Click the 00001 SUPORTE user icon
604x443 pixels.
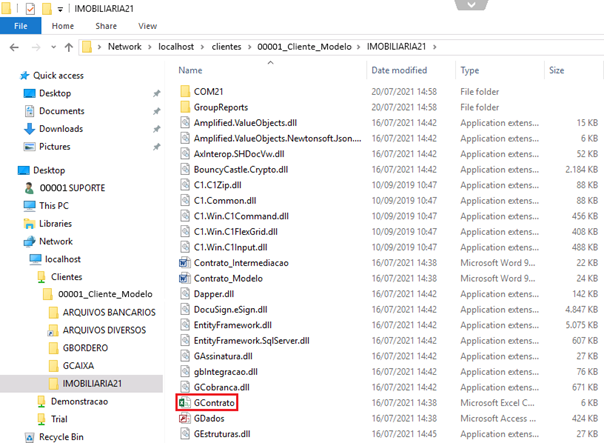click(x=29, y=188)
